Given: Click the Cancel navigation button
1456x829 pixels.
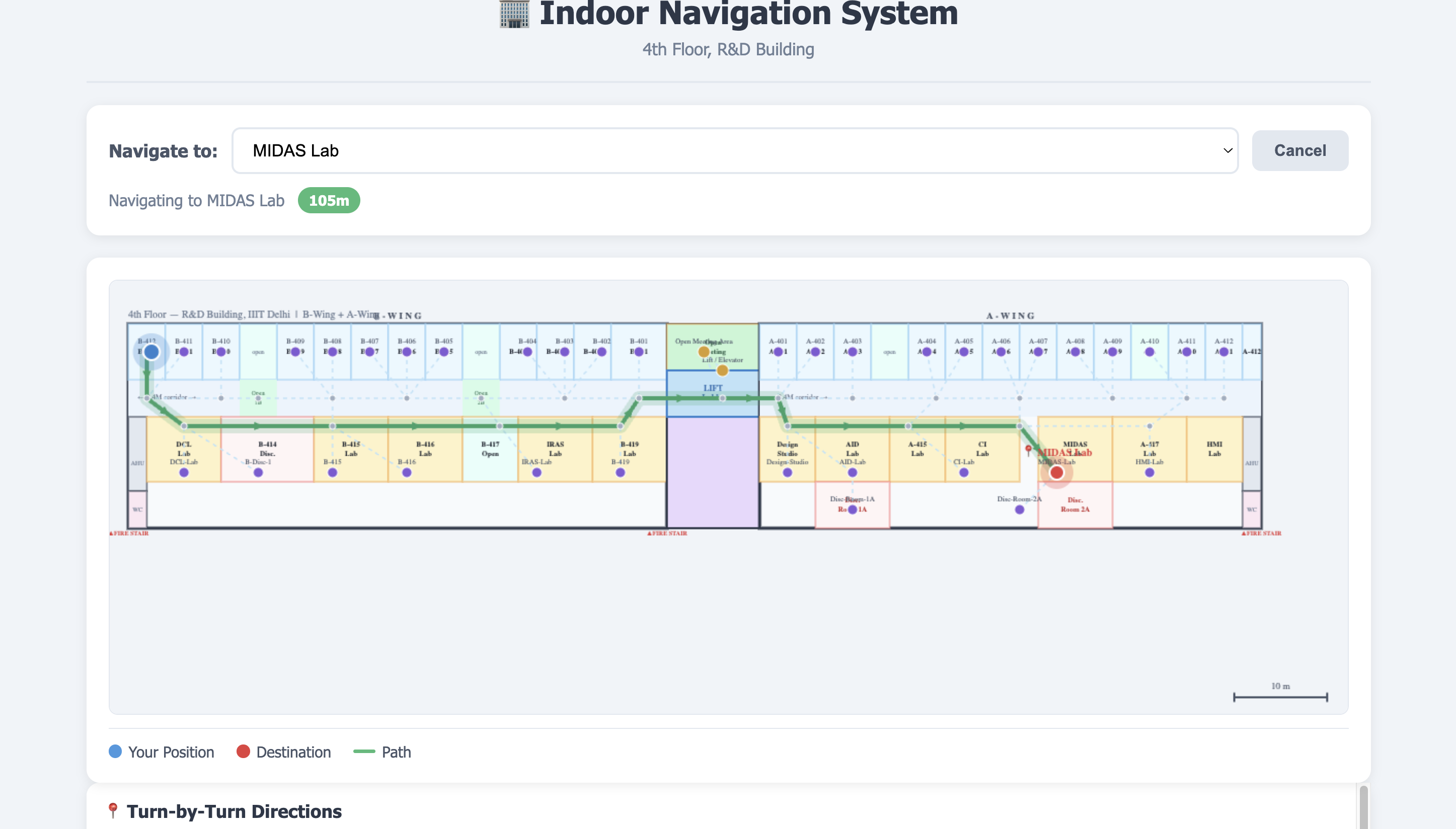Looking at the screenshot, I should [1300, 150].
